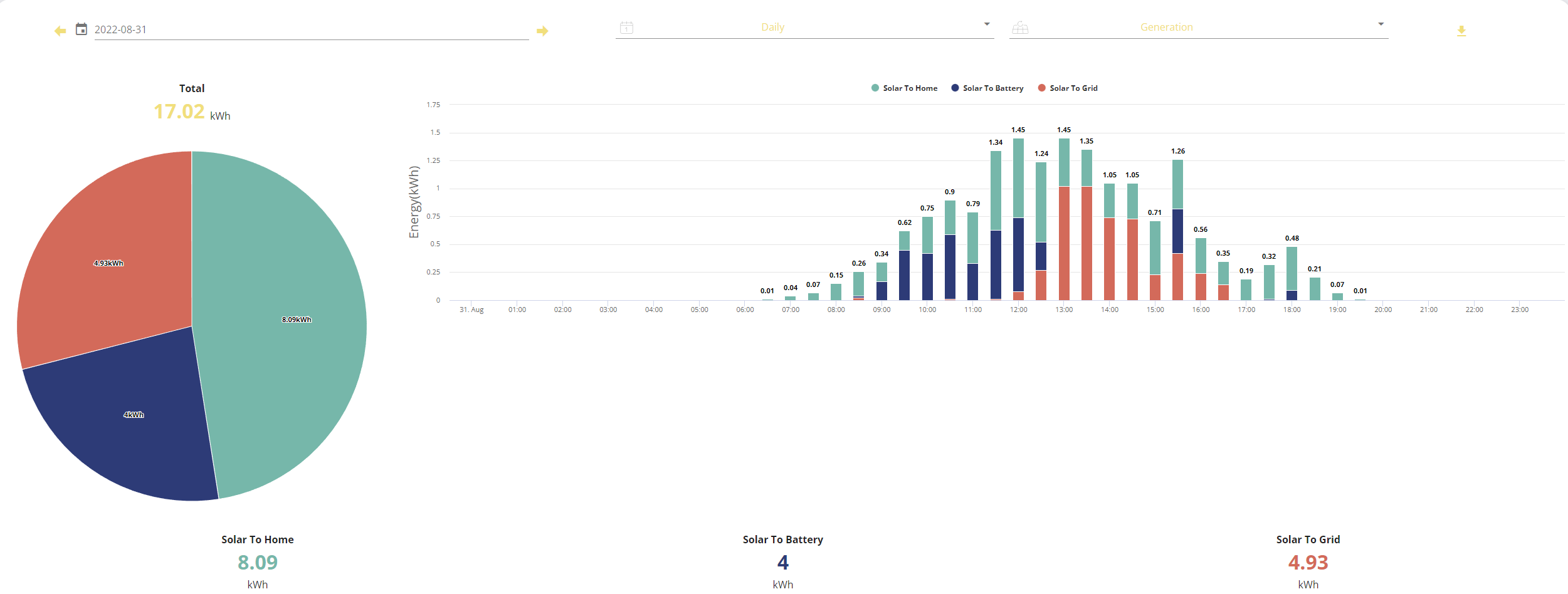Toggle Solar To Grid legend series
The height and width of the screenshot is (594, 1568).
1068,88
